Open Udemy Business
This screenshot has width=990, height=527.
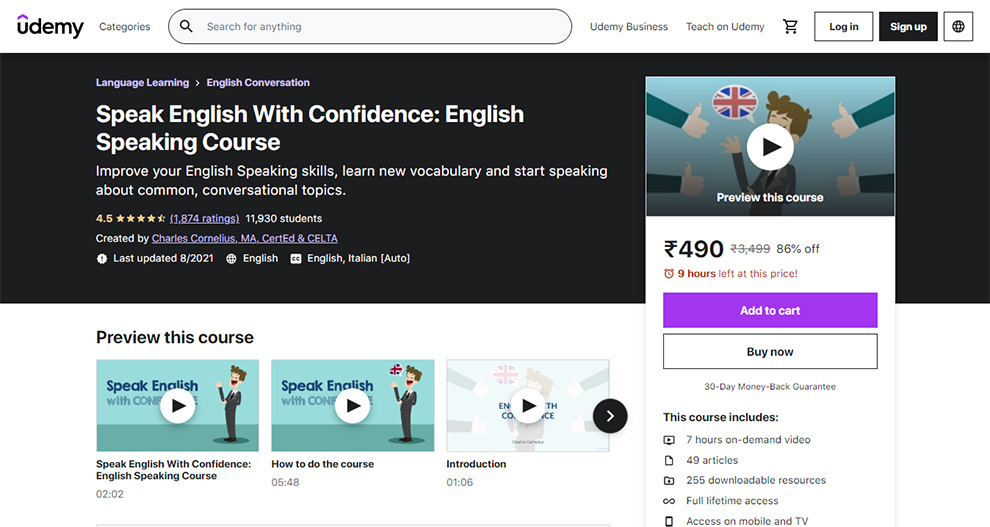click(x=629, y=27)
